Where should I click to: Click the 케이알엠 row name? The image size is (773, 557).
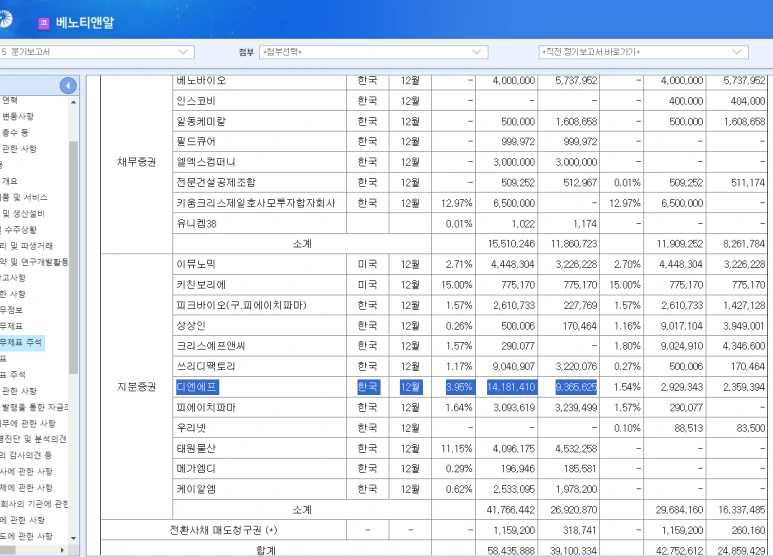[196, 489]
